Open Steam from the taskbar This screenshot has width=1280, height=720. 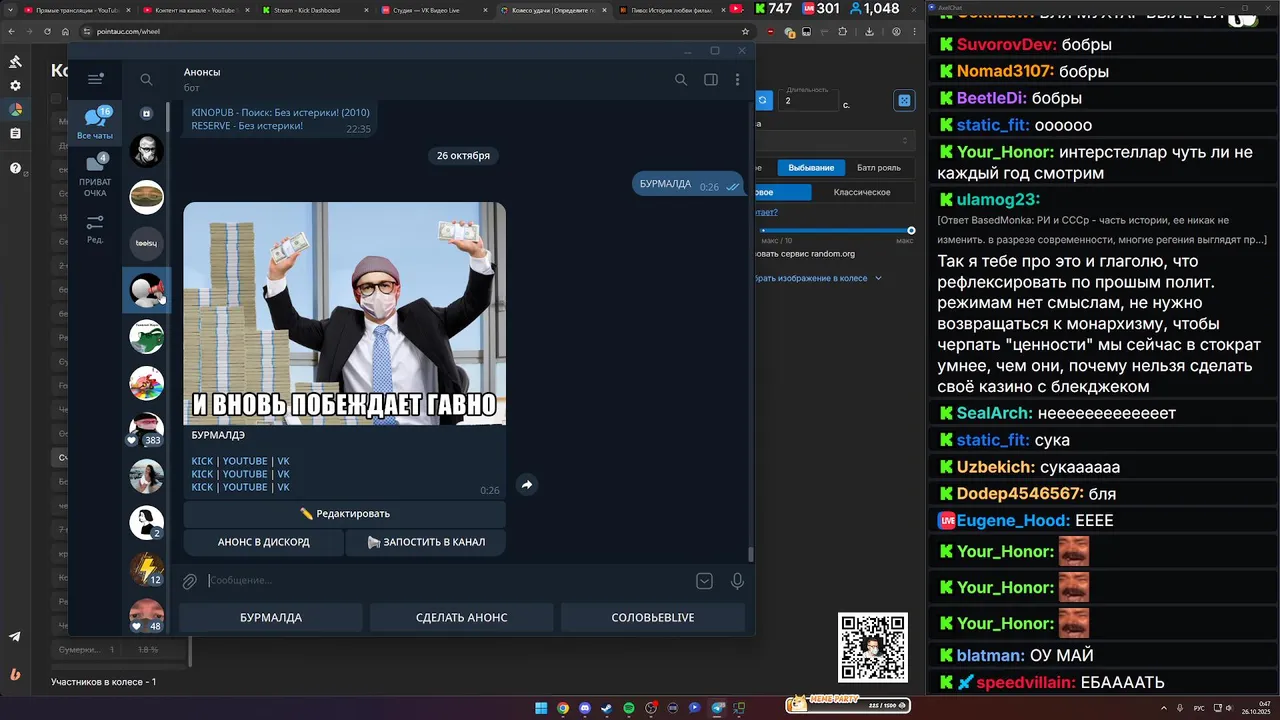pos(607,708)
